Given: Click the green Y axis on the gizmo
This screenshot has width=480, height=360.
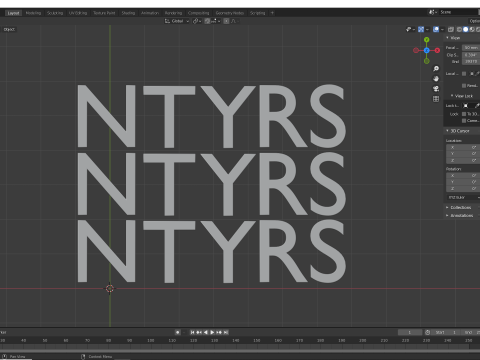Looking at the screenshot, I should click(x=427, y=40).
